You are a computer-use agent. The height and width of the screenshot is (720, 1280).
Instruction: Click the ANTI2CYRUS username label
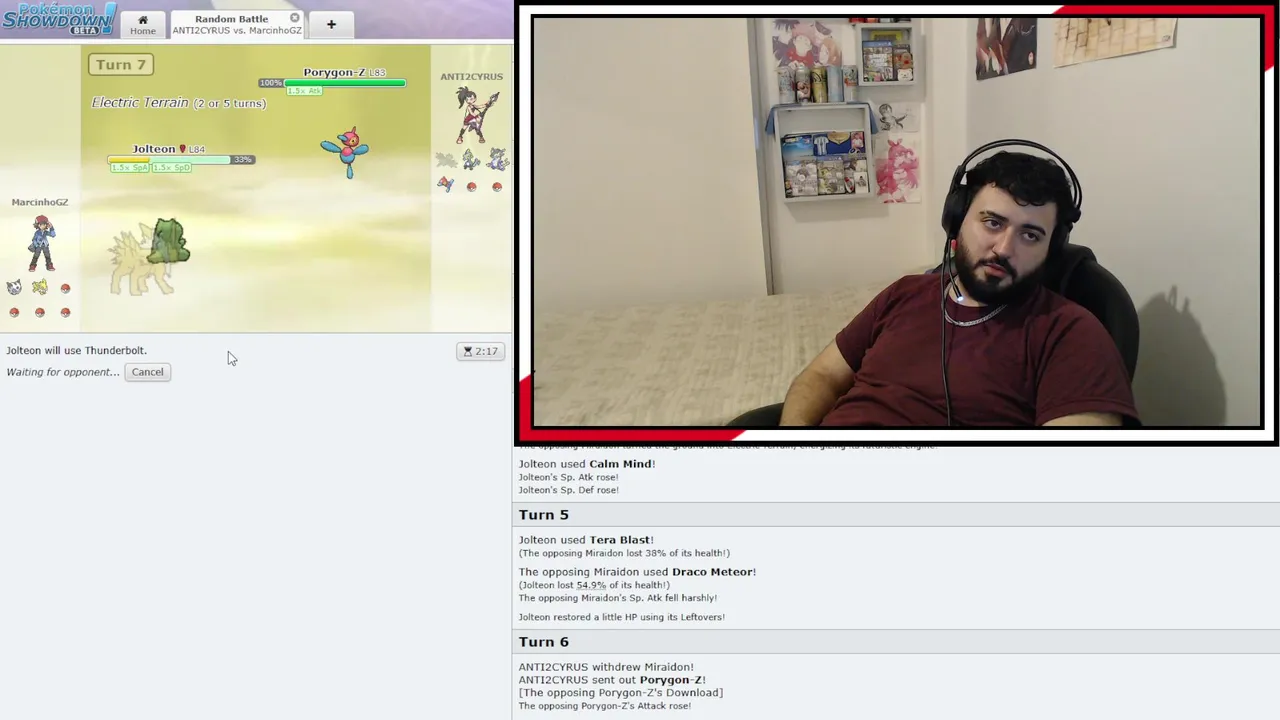(471, 77)
